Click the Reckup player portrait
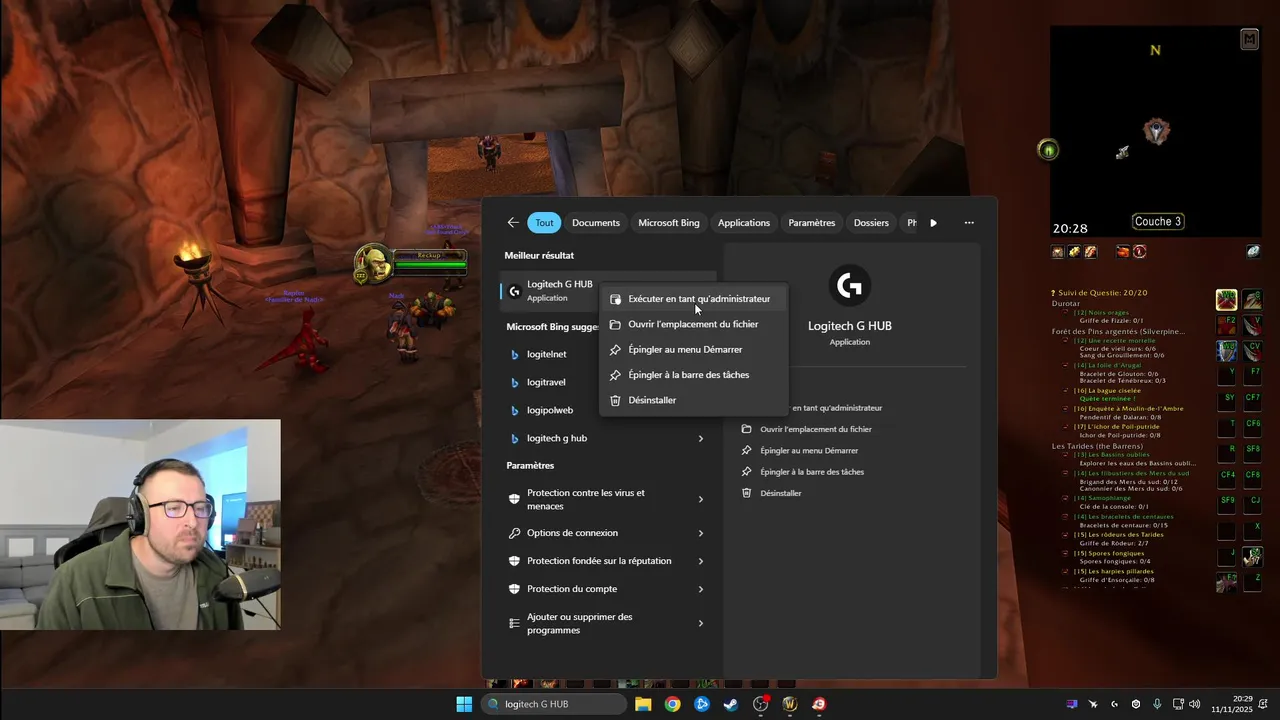Viewport: 1280px width, 720px height. click(373, 264)
